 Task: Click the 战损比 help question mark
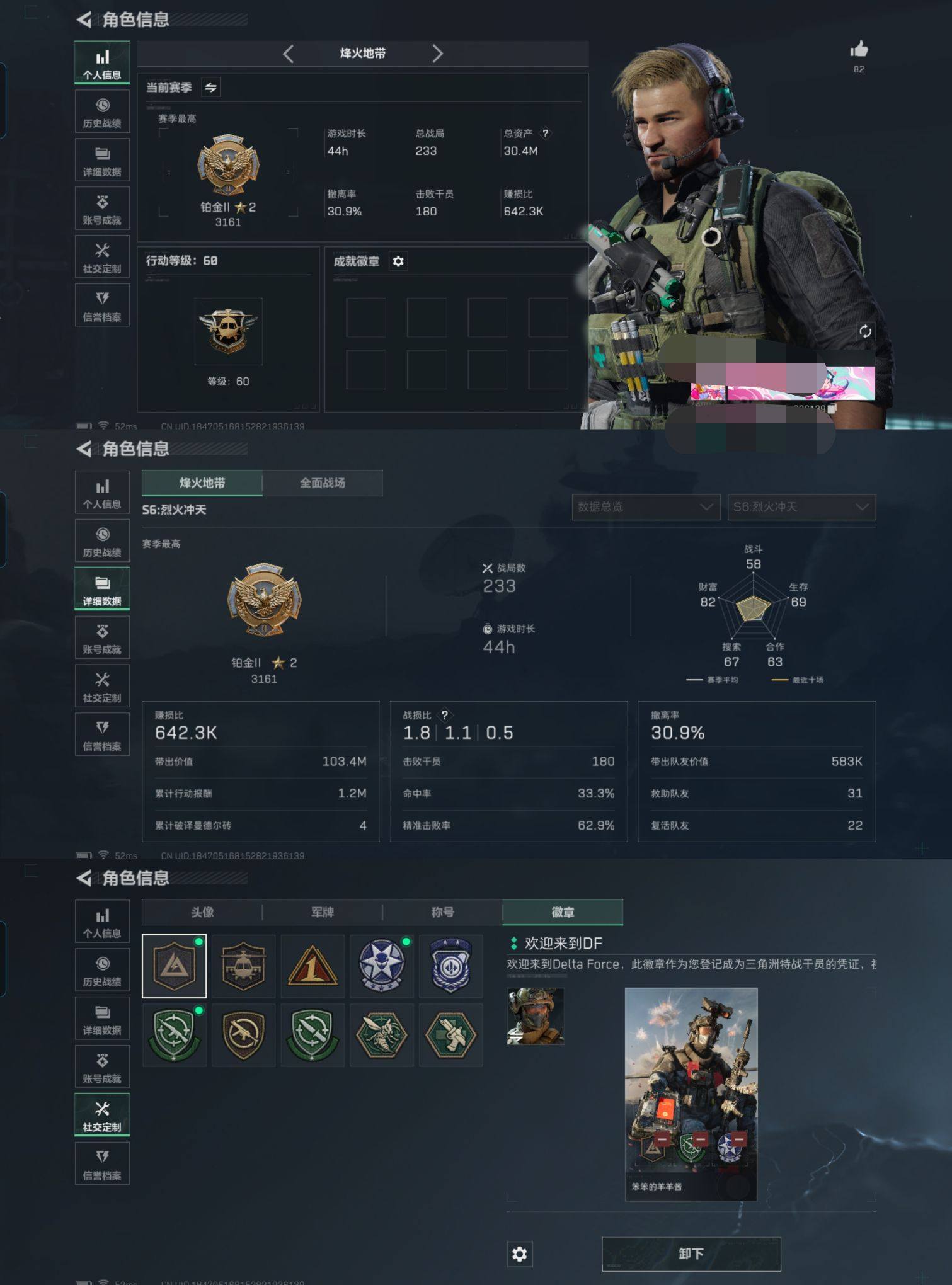pos(445,715)
